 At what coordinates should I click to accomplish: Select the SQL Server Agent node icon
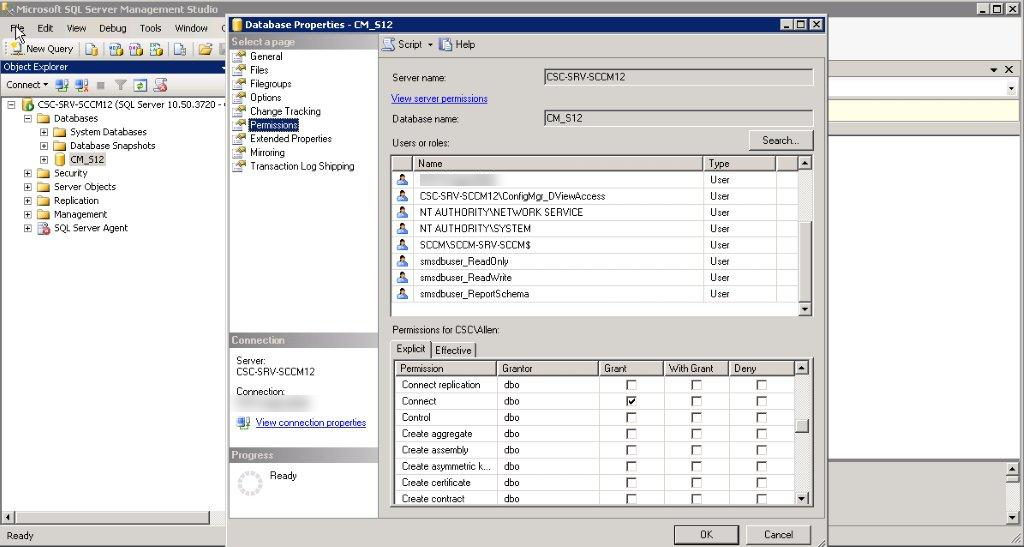[44, 228]
